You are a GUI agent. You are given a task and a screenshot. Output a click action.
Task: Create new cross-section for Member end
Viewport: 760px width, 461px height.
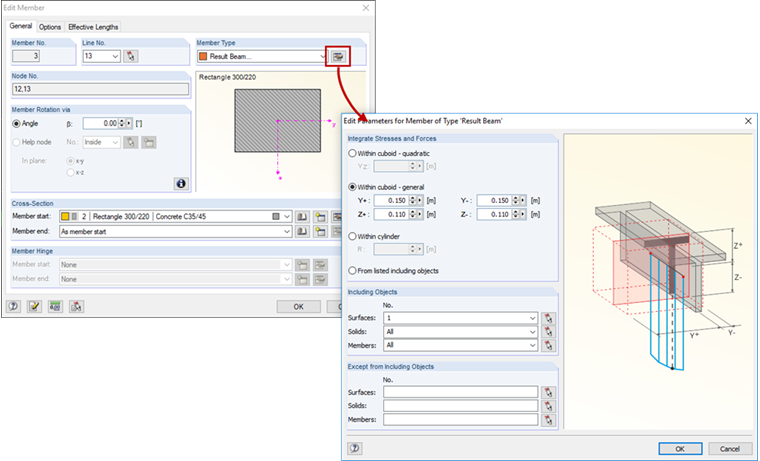tap(320, 232)
